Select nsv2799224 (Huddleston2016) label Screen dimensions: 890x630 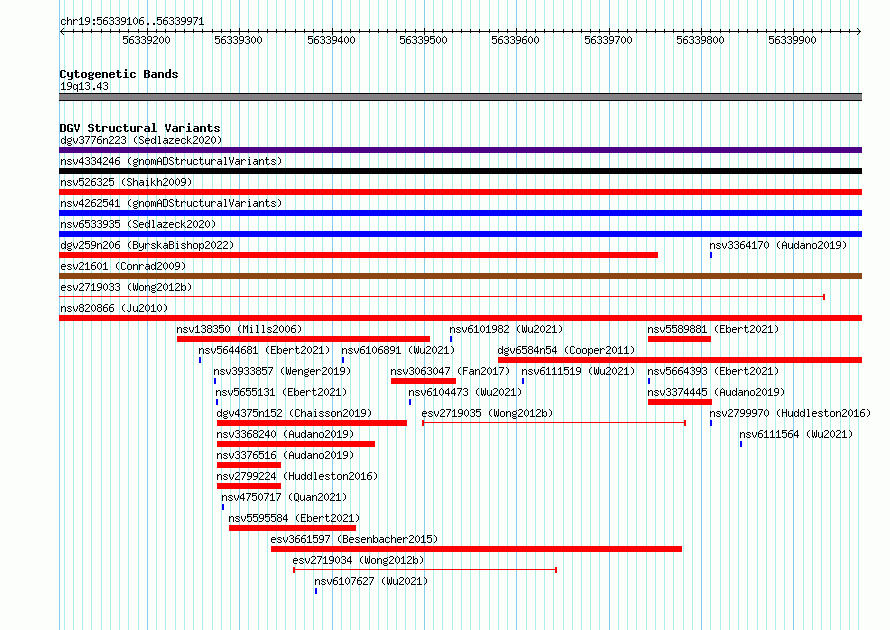(297, 476)
